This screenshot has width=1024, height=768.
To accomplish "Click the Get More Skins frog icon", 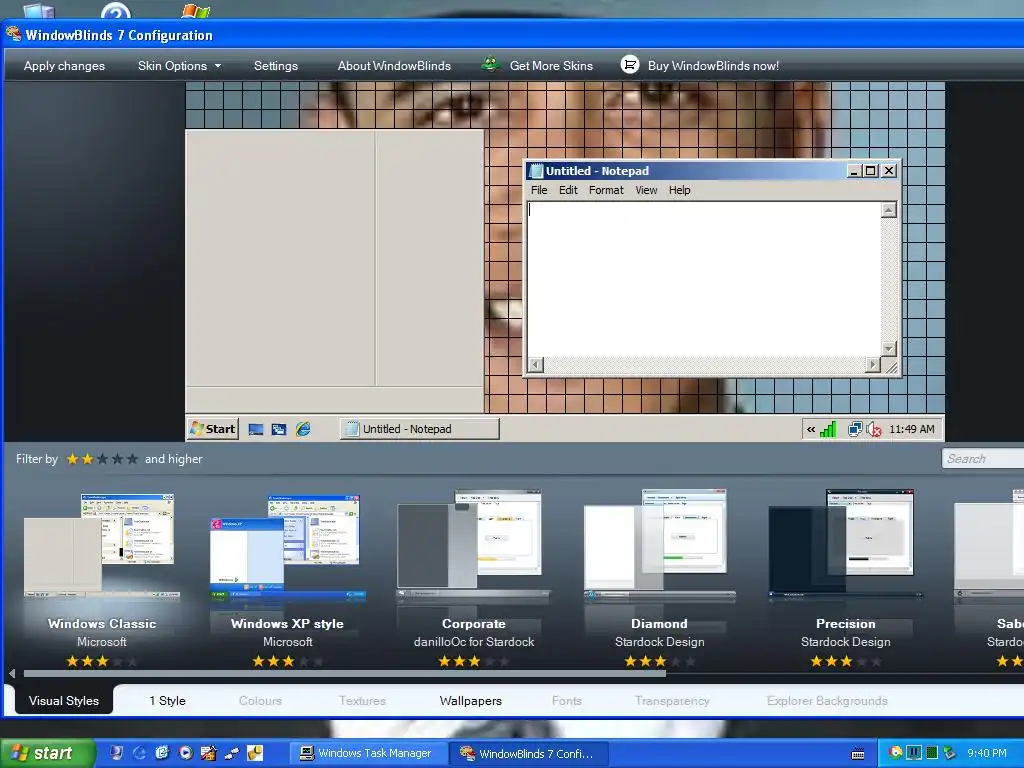I will [490, 65].
